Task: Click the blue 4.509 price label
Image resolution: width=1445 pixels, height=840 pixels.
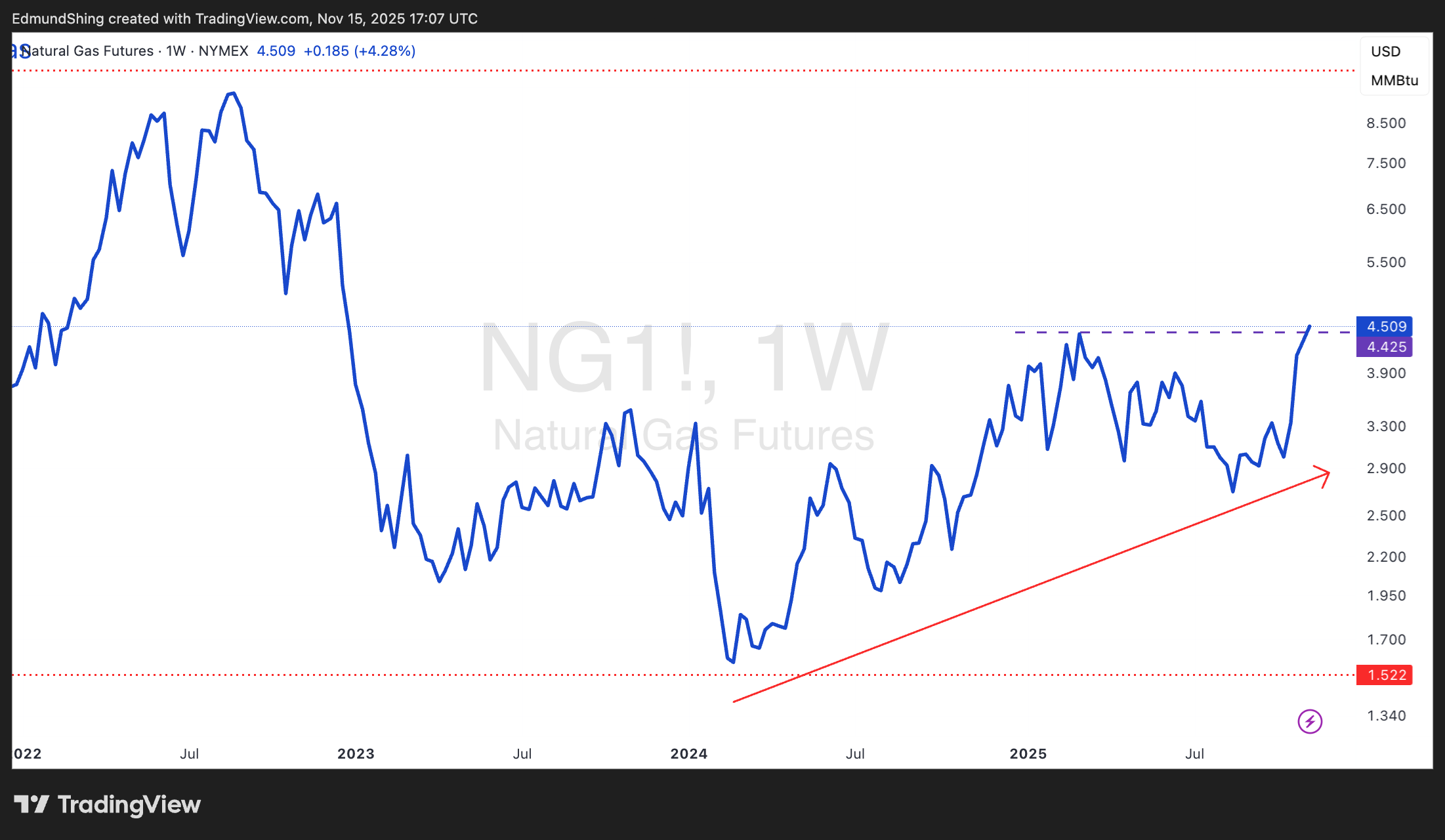Action: pos(1385,326)
